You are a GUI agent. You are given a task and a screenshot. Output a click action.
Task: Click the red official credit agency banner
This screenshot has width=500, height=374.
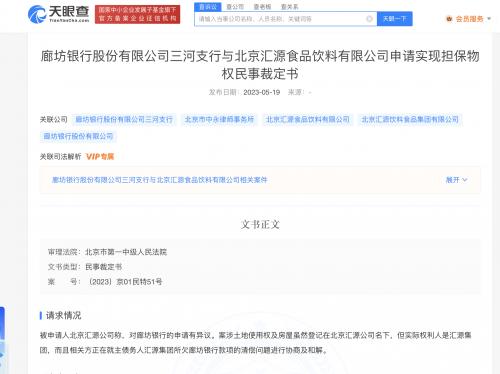pyautogui.click(x=137, y=14)
